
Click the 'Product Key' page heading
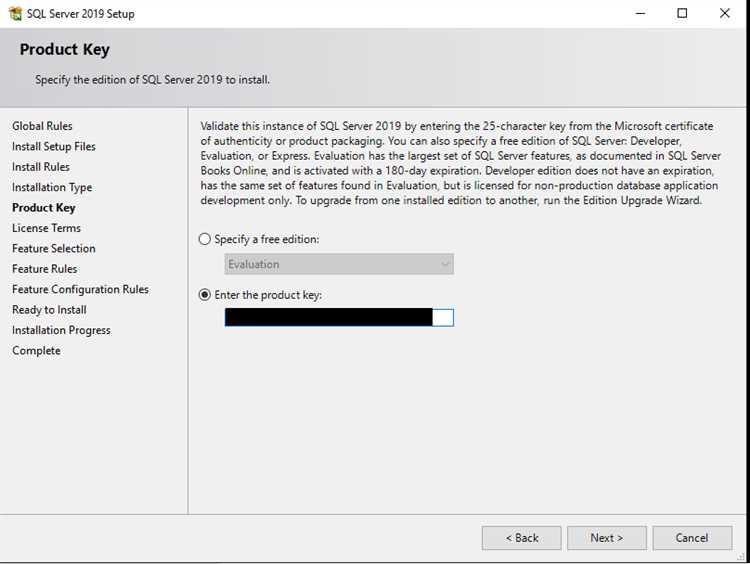point(65,49)
